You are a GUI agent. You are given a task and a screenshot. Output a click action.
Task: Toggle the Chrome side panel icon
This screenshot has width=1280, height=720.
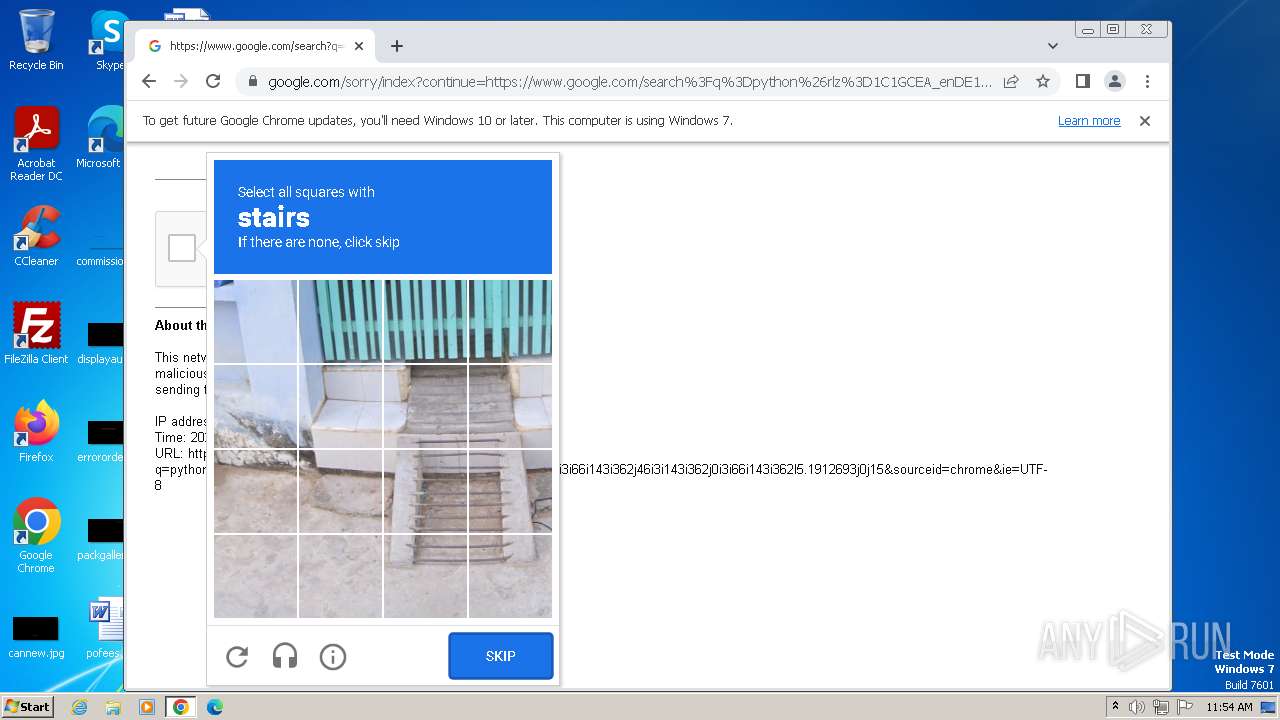(1082, 82)
